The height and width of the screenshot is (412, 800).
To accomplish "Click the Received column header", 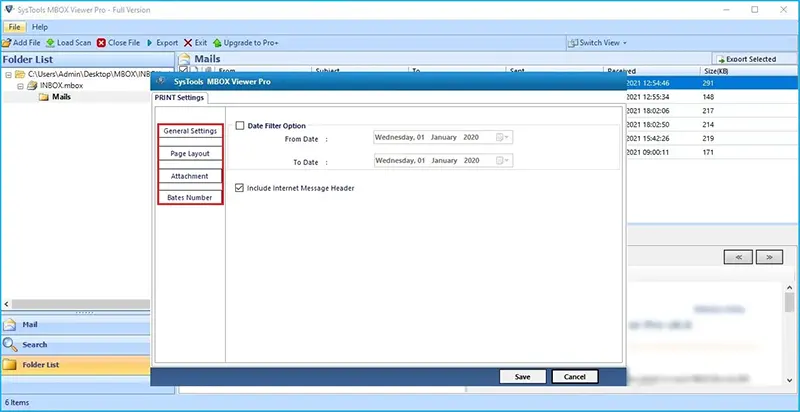I will [652, 71].
